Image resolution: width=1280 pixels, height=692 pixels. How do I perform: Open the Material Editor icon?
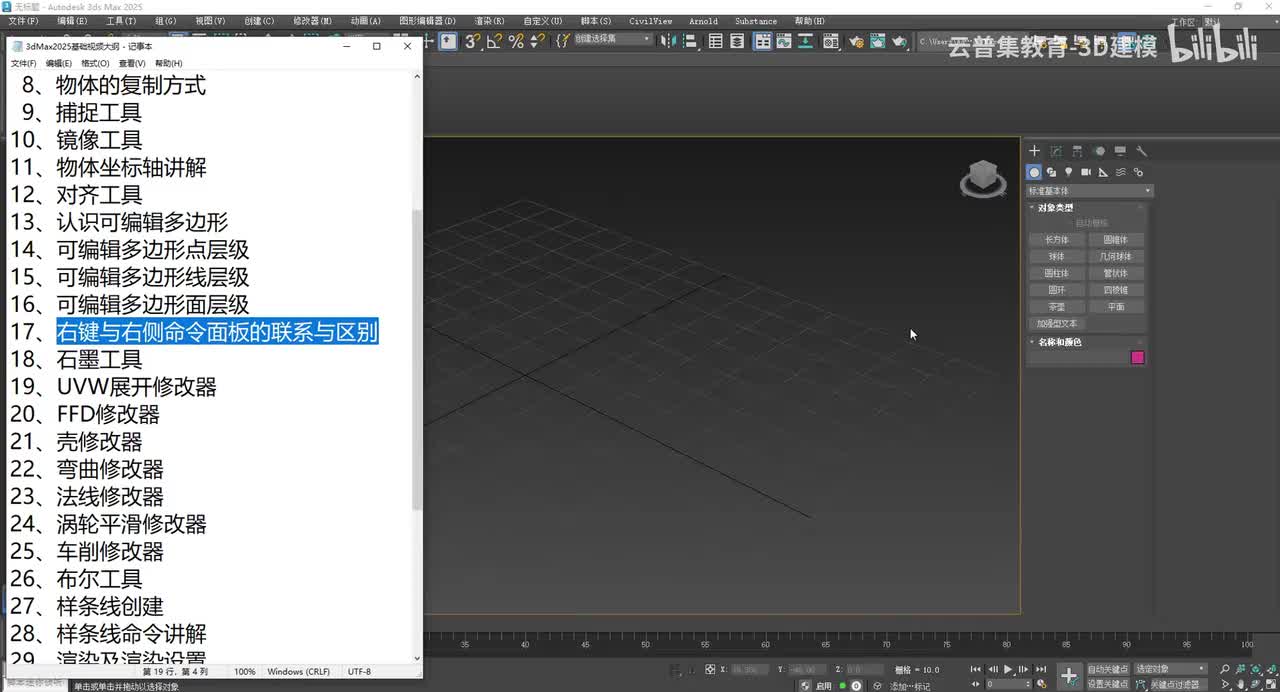(830, 41)
